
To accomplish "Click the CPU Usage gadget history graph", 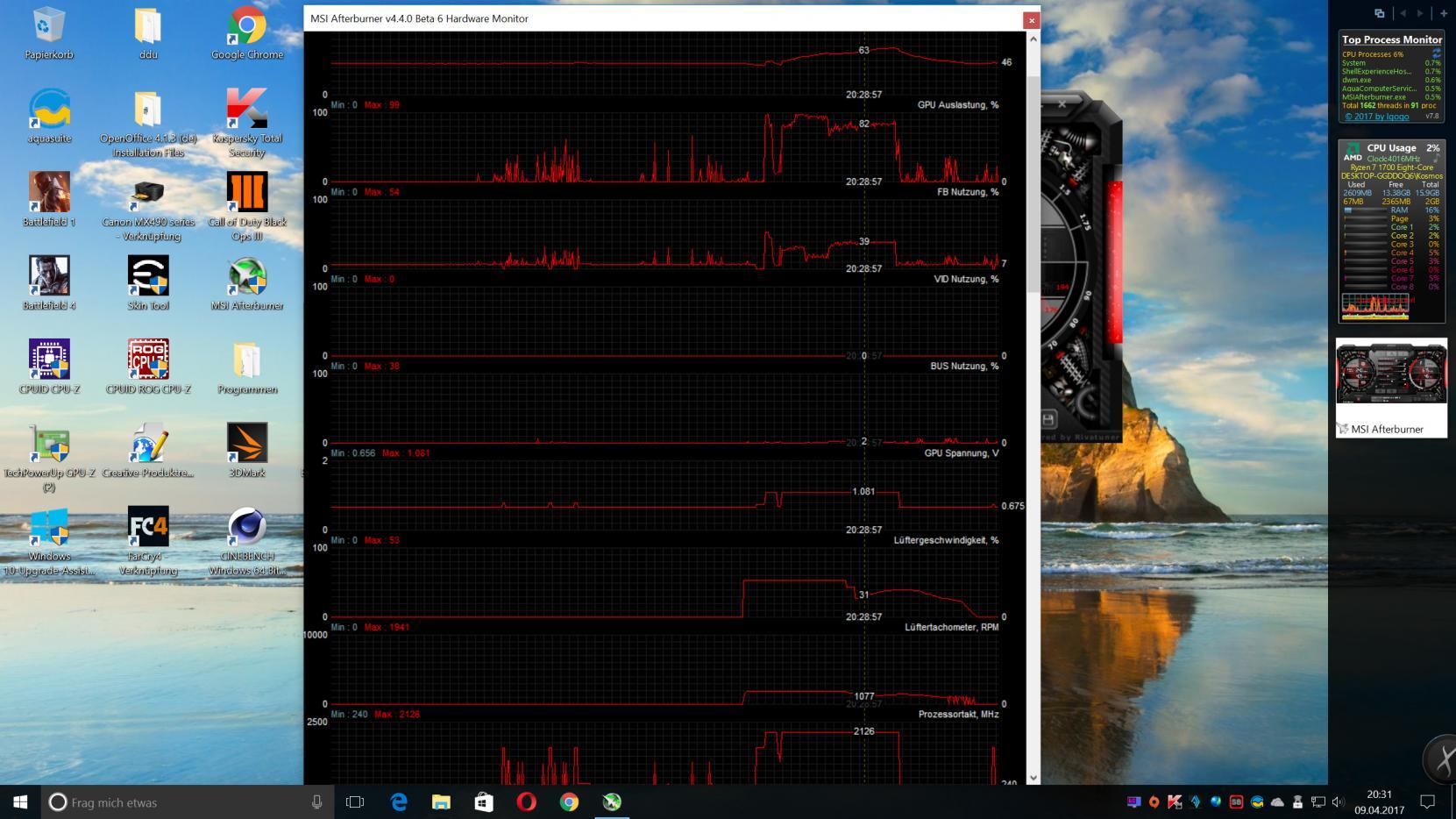I will click(1375, 305).
